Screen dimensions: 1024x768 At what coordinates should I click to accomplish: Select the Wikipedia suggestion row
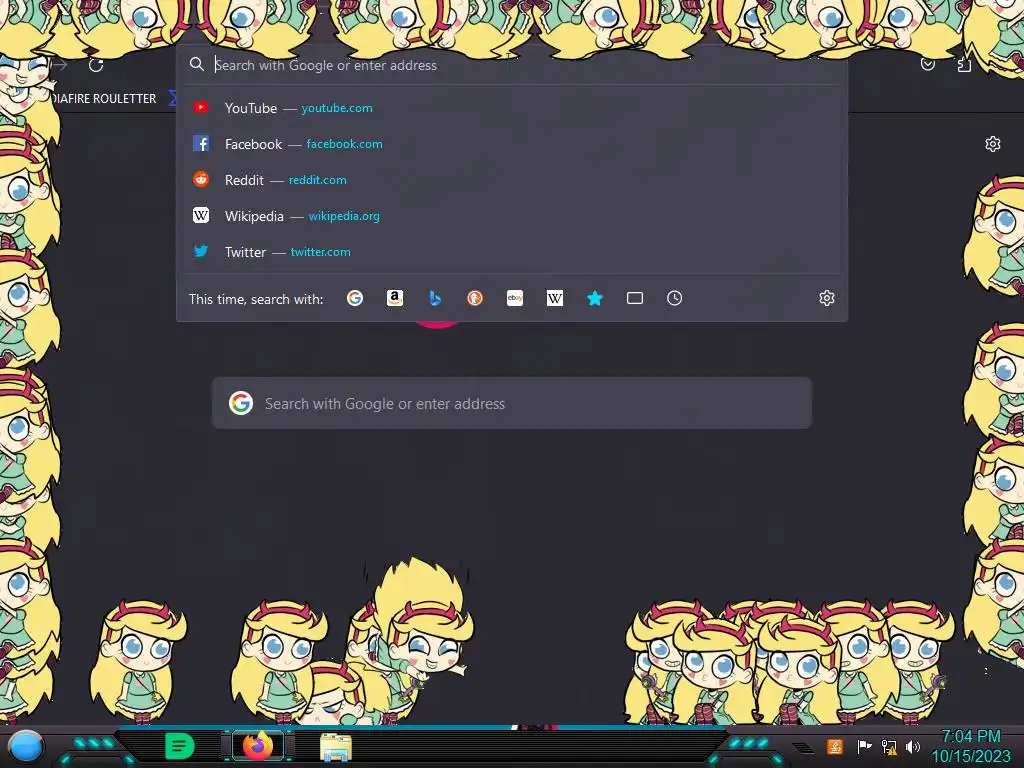(x=512, y=216)
